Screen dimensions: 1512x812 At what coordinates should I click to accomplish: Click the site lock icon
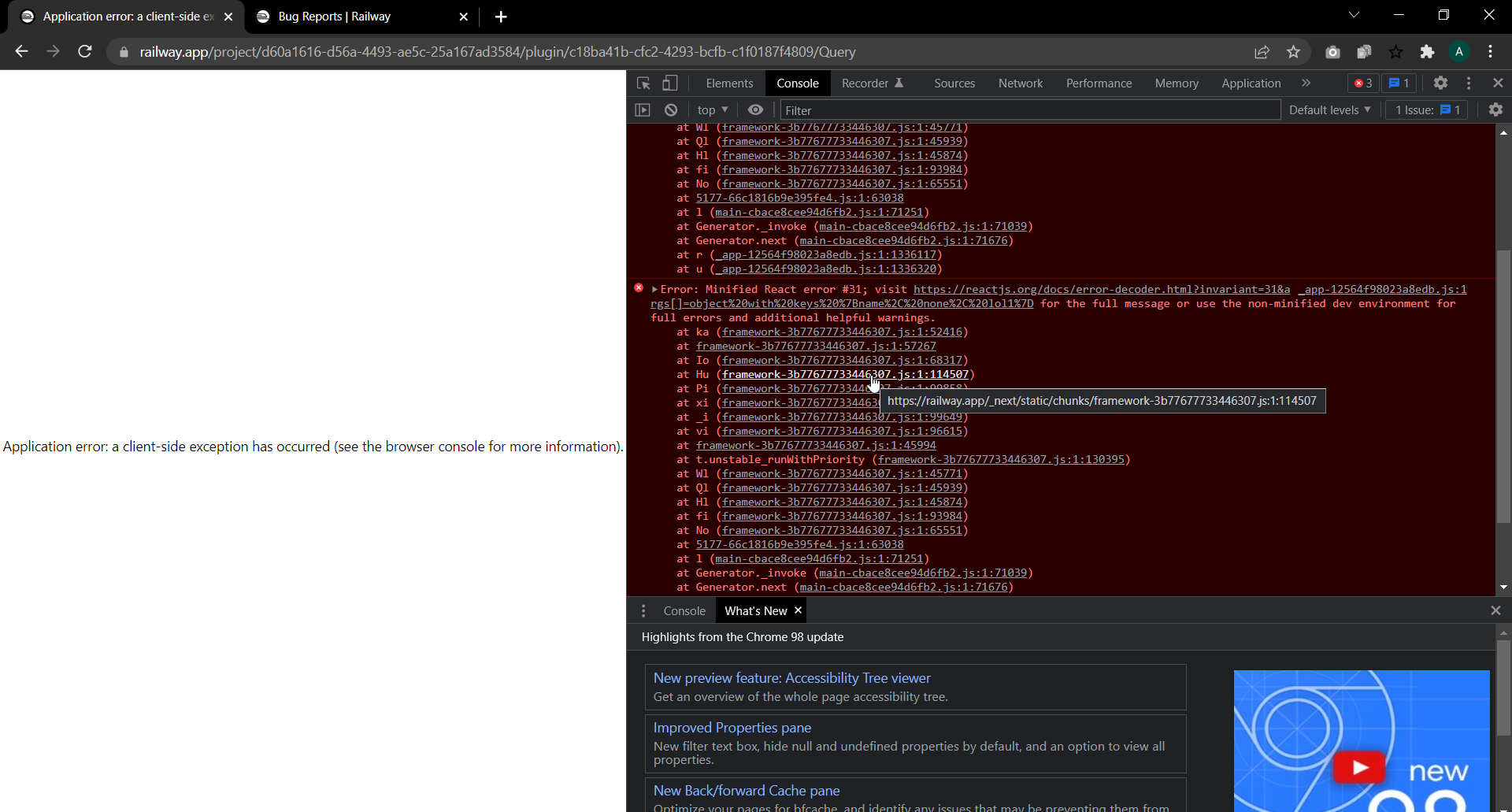coord(124,52)
